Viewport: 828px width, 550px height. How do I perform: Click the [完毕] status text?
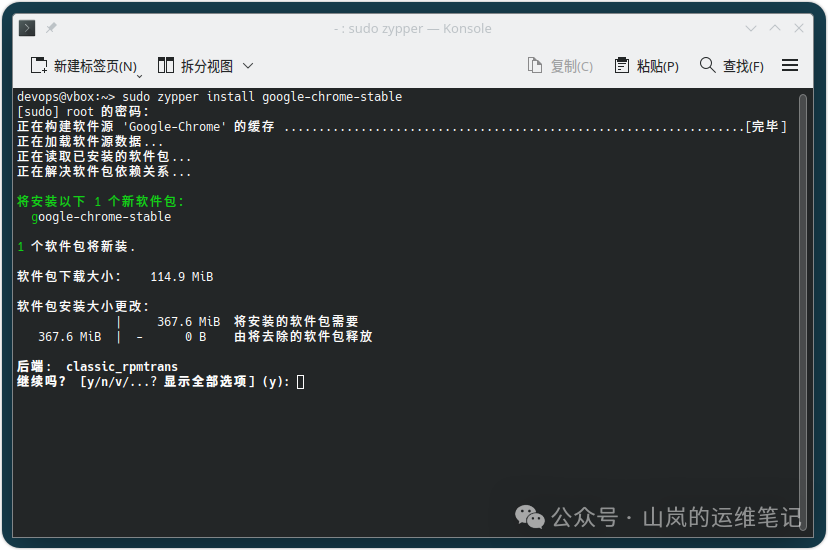pyautogui.click(x=766, y=127)
